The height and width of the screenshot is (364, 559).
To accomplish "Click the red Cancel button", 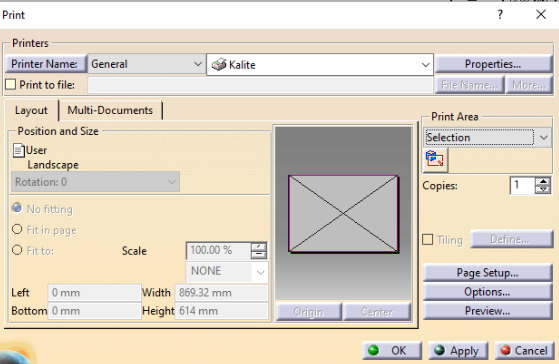I will 524,350.
